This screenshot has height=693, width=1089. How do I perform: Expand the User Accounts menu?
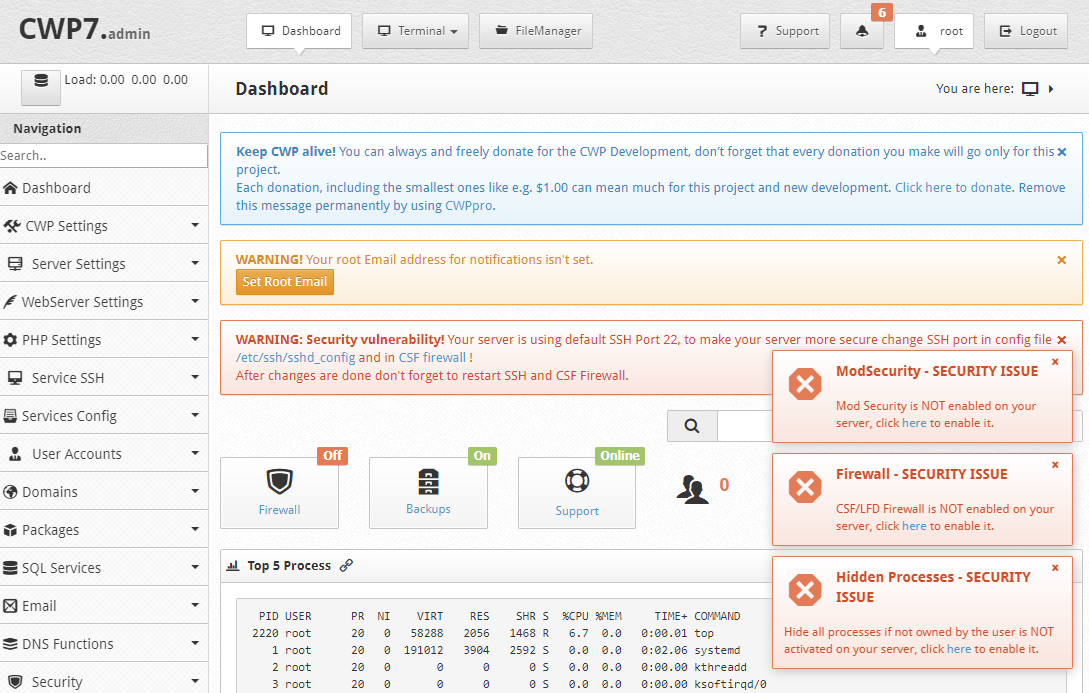(104, 453)
